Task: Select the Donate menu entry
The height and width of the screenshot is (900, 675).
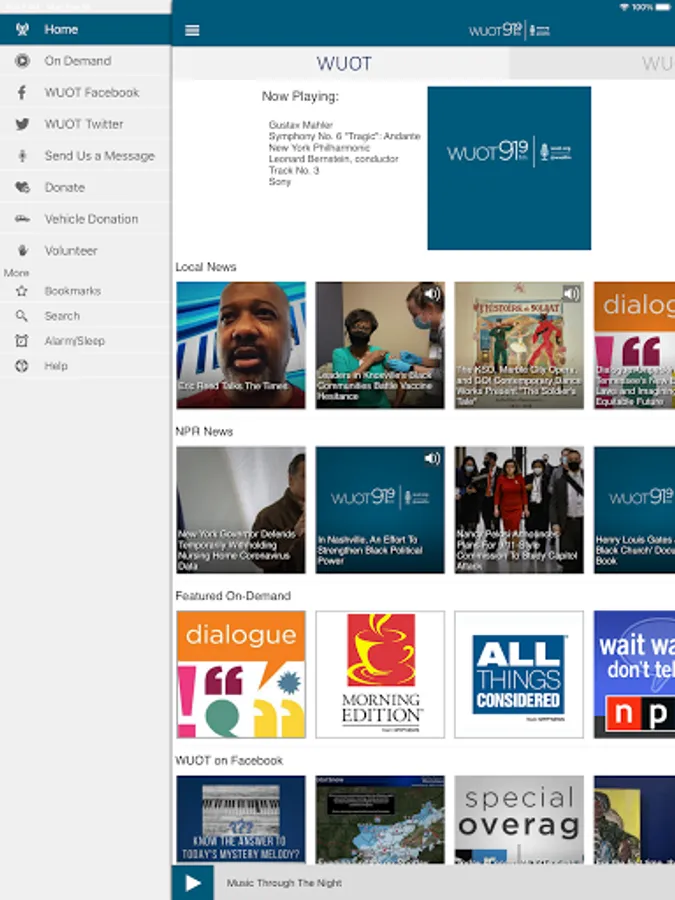Action: (x=86, y=187)
